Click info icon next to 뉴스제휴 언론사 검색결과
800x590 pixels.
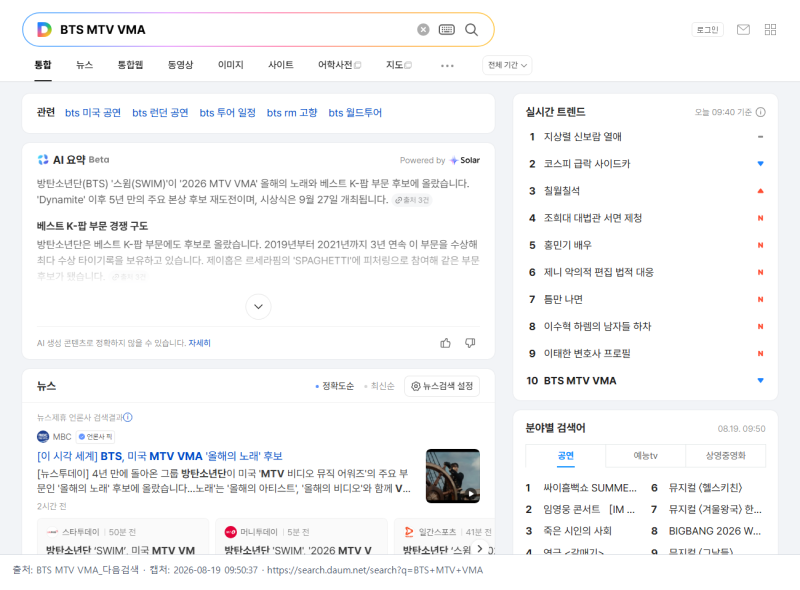pyautogui.click(x=128, y=417)
